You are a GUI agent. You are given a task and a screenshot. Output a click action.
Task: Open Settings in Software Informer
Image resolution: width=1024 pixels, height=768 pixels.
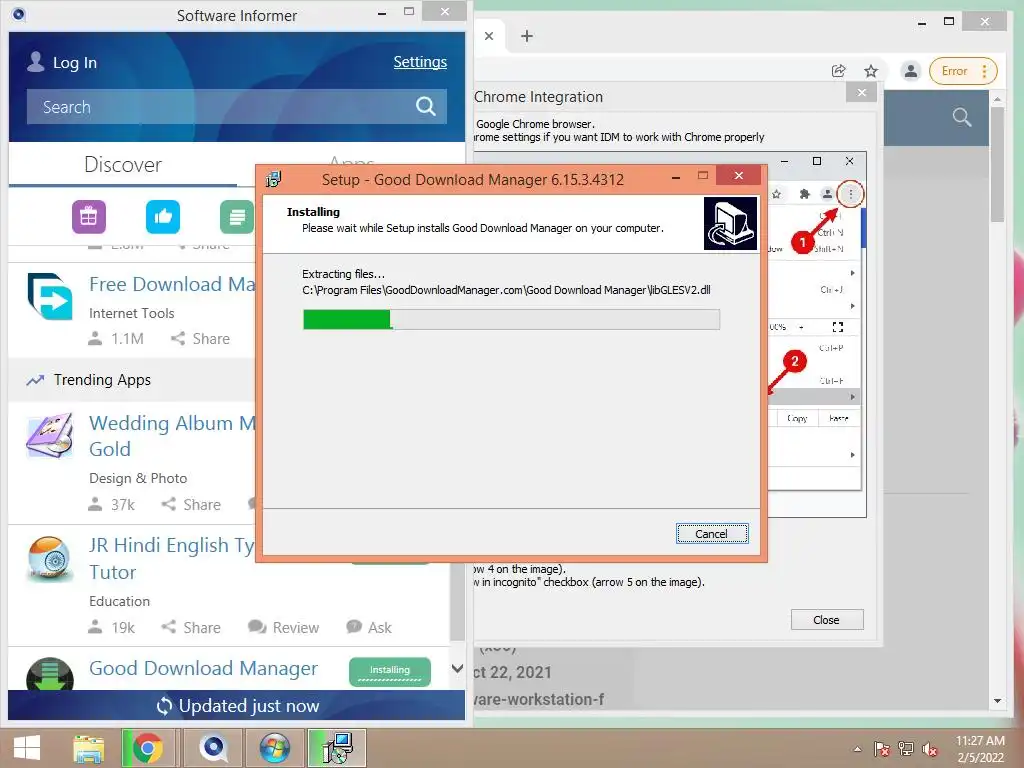420,62
